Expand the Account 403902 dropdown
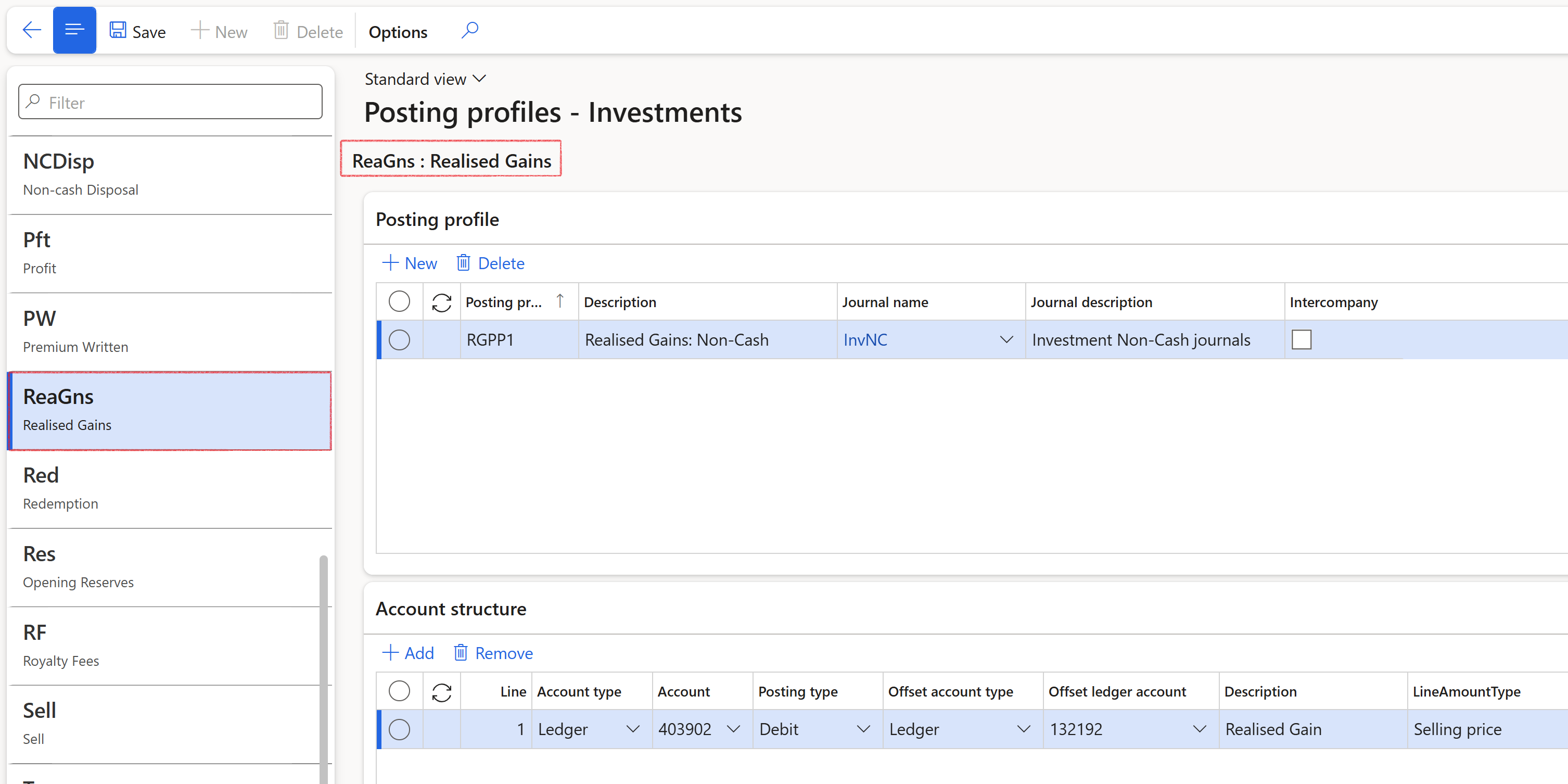Image resolution: width=1568 pixels, height=784 pixels. (x=733, y=729)
